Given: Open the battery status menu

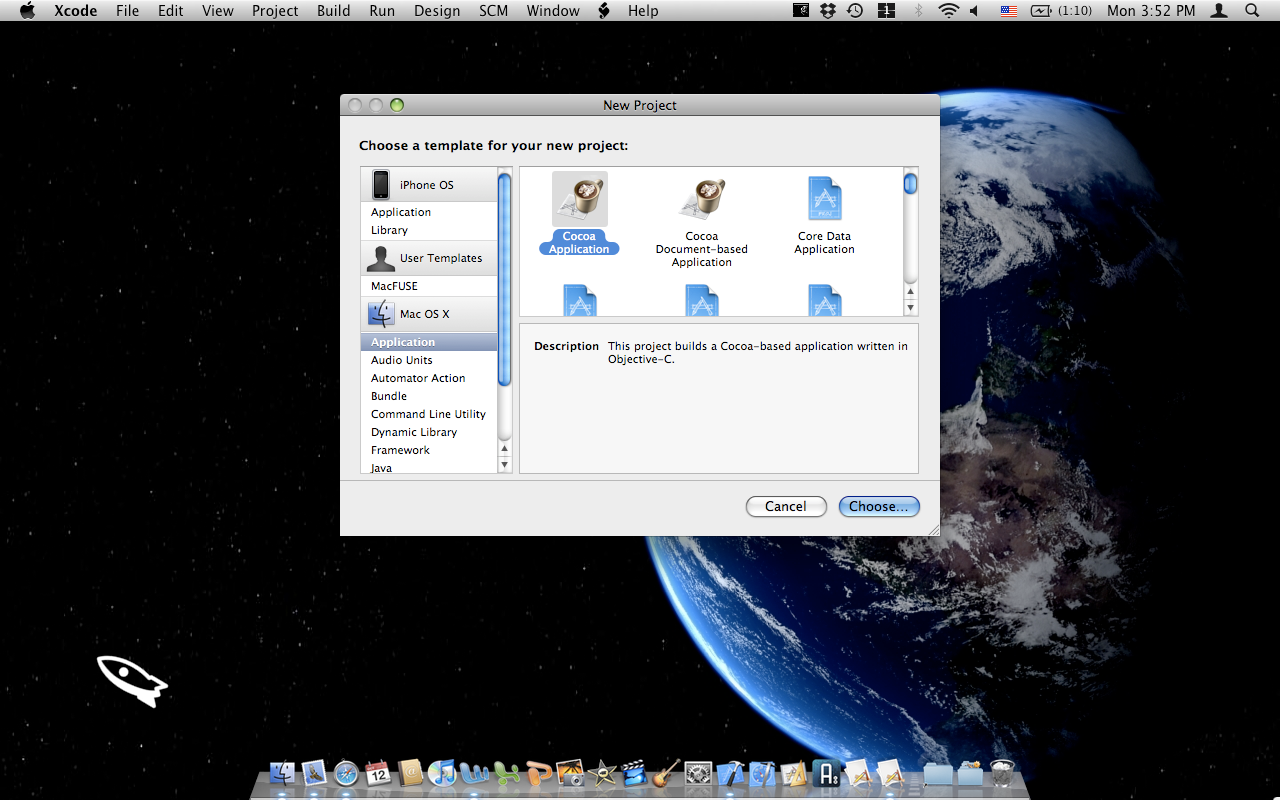Looking at the screenshot, I should [x=1062, y=11].
